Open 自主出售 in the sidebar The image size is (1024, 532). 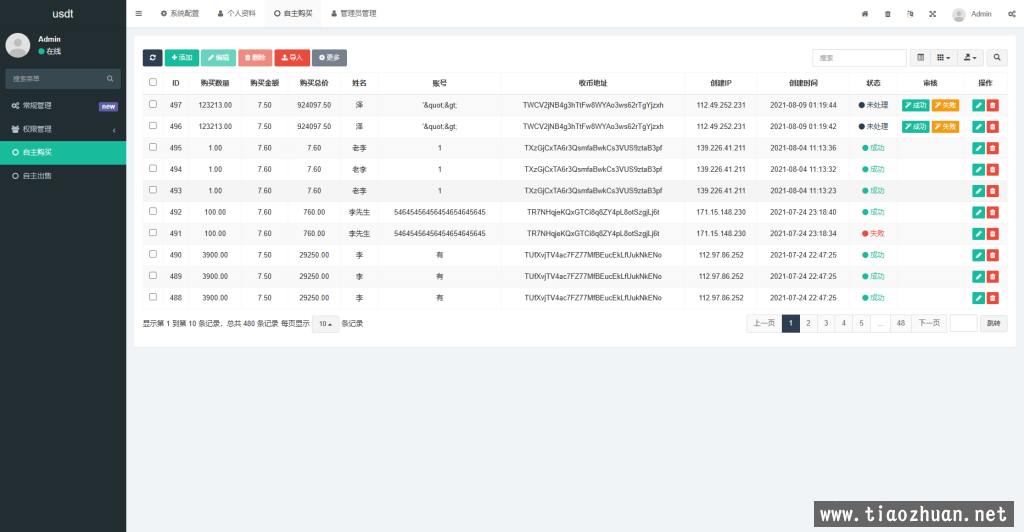(63, 176)
